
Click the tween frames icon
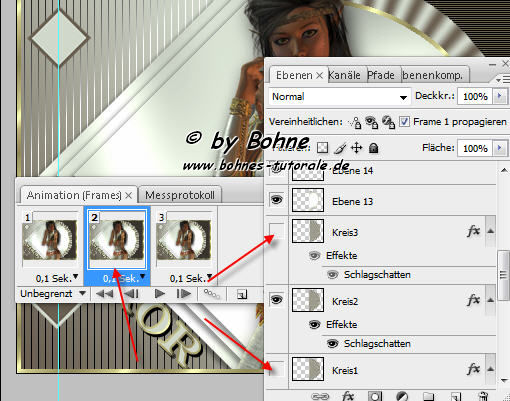(212, 294)
